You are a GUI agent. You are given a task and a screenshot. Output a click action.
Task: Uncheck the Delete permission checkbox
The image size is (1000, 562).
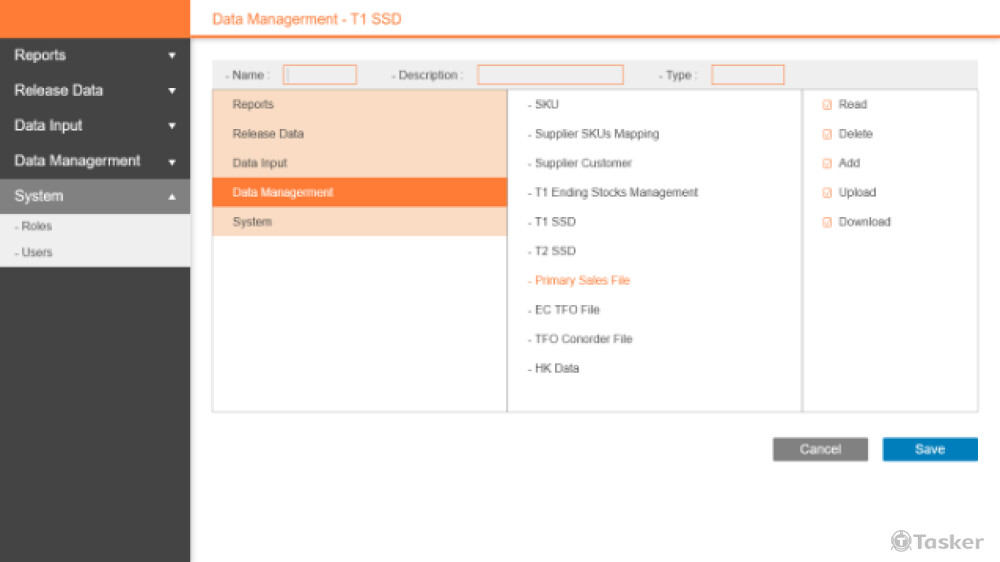click(x=827, y=134)
